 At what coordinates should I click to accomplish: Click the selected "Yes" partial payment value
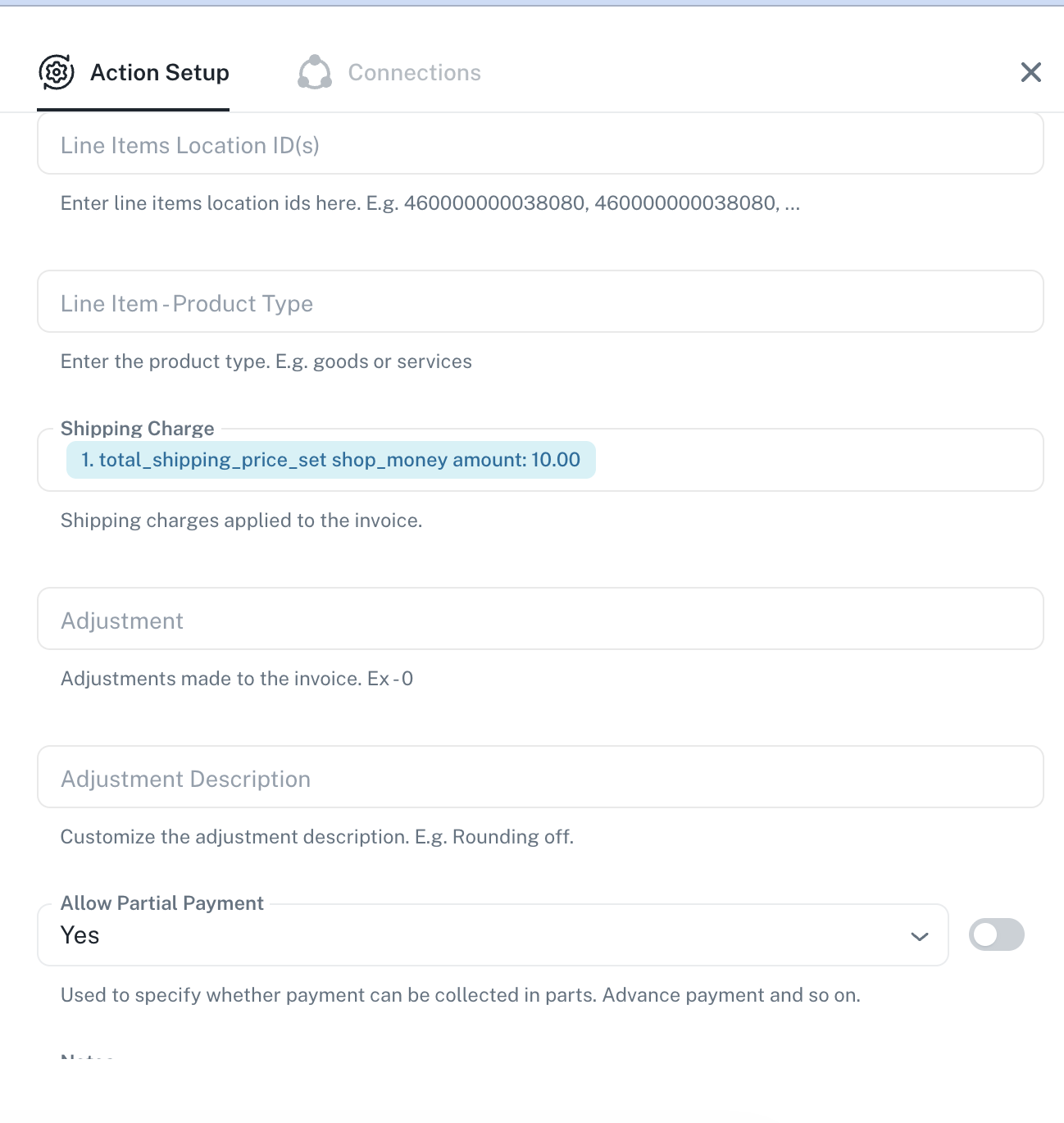[80, 935]
